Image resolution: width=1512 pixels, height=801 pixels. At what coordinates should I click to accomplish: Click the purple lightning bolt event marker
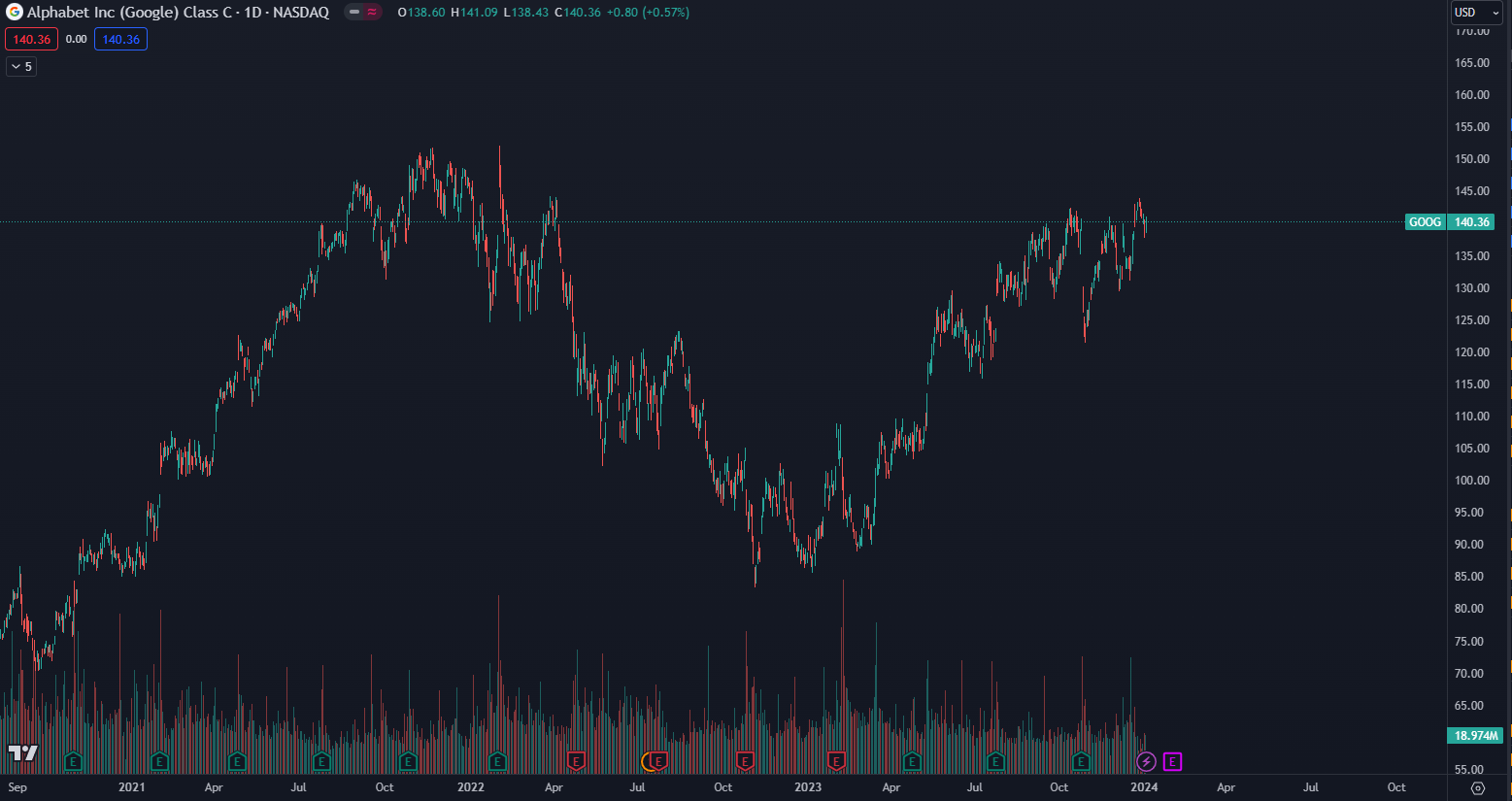tap(1146, 762)
